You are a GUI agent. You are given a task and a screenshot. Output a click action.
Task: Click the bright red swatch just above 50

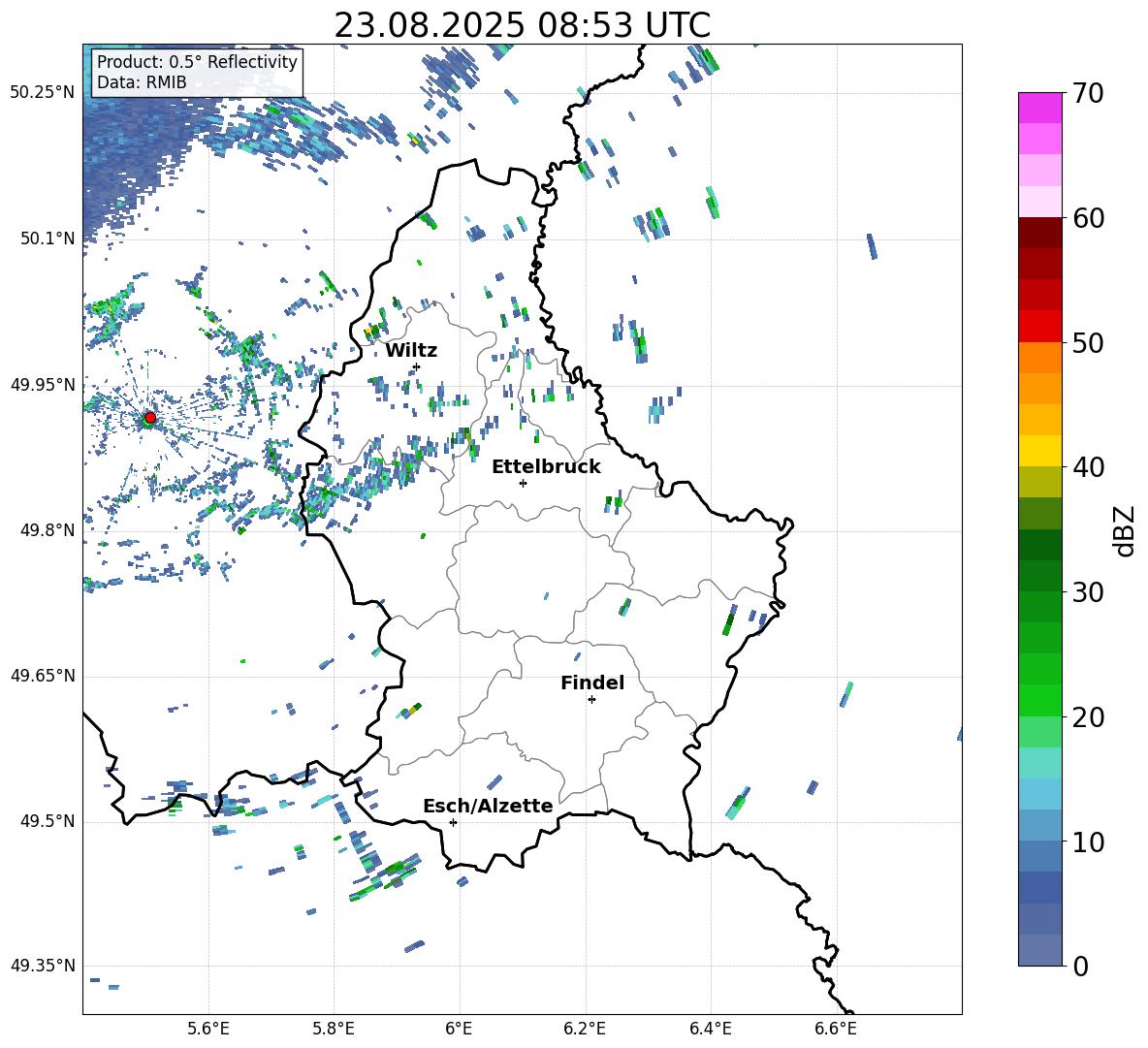point(1039,327)
